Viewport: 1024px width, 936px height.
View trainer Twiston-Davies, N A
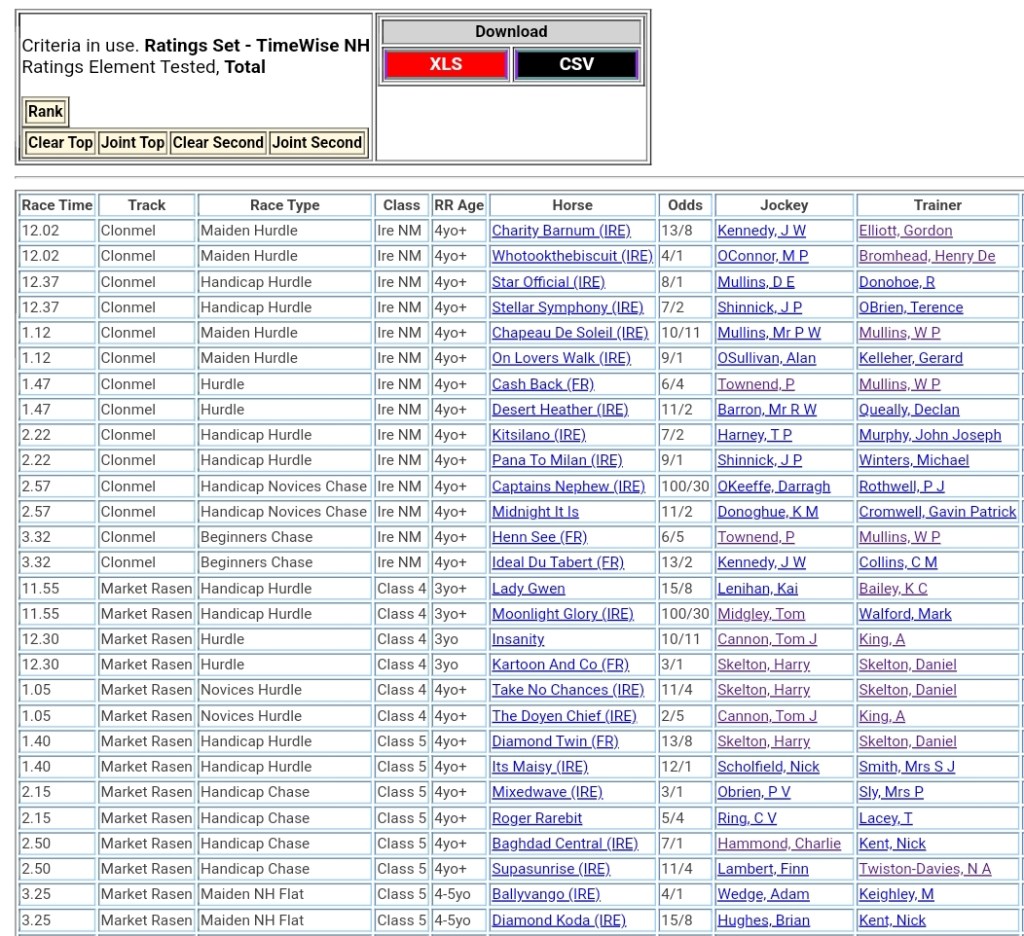[925, 869]
